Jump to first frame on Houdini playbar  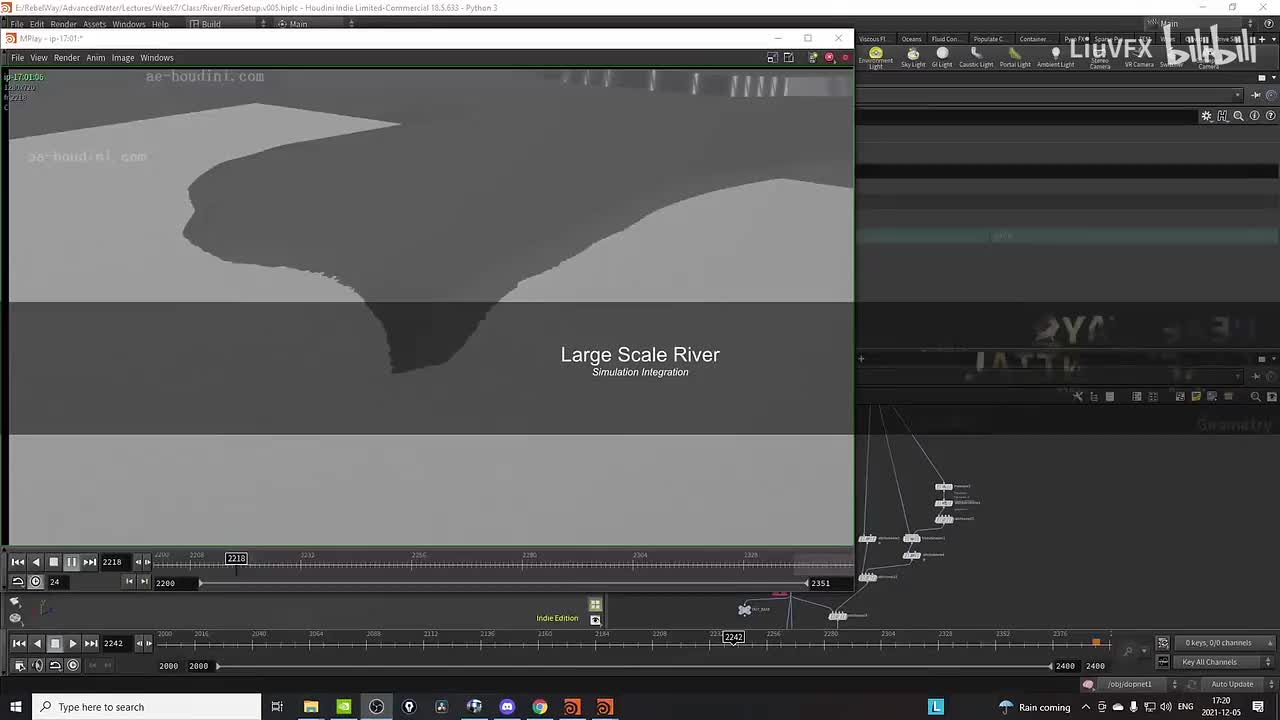[19, 643]
